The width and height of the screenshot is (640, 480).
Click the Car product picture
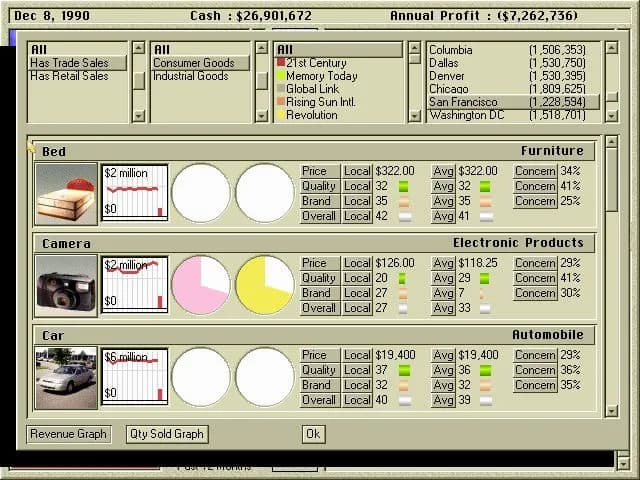point(66,377)
